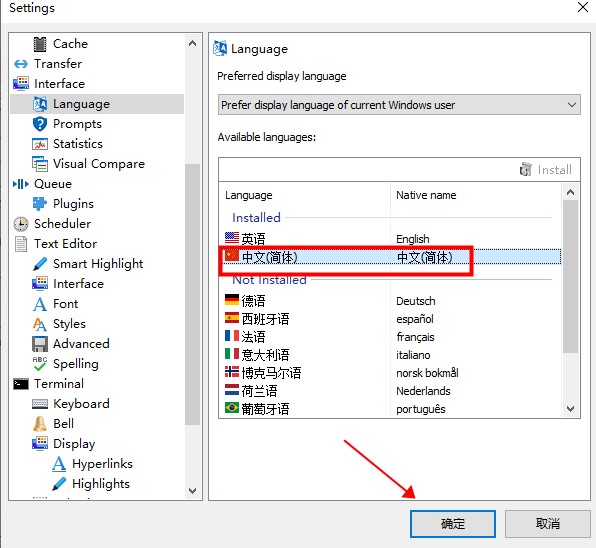Open Preferred display language dropdown
This screenshot has width=596, height=548.
pos(399,105)
